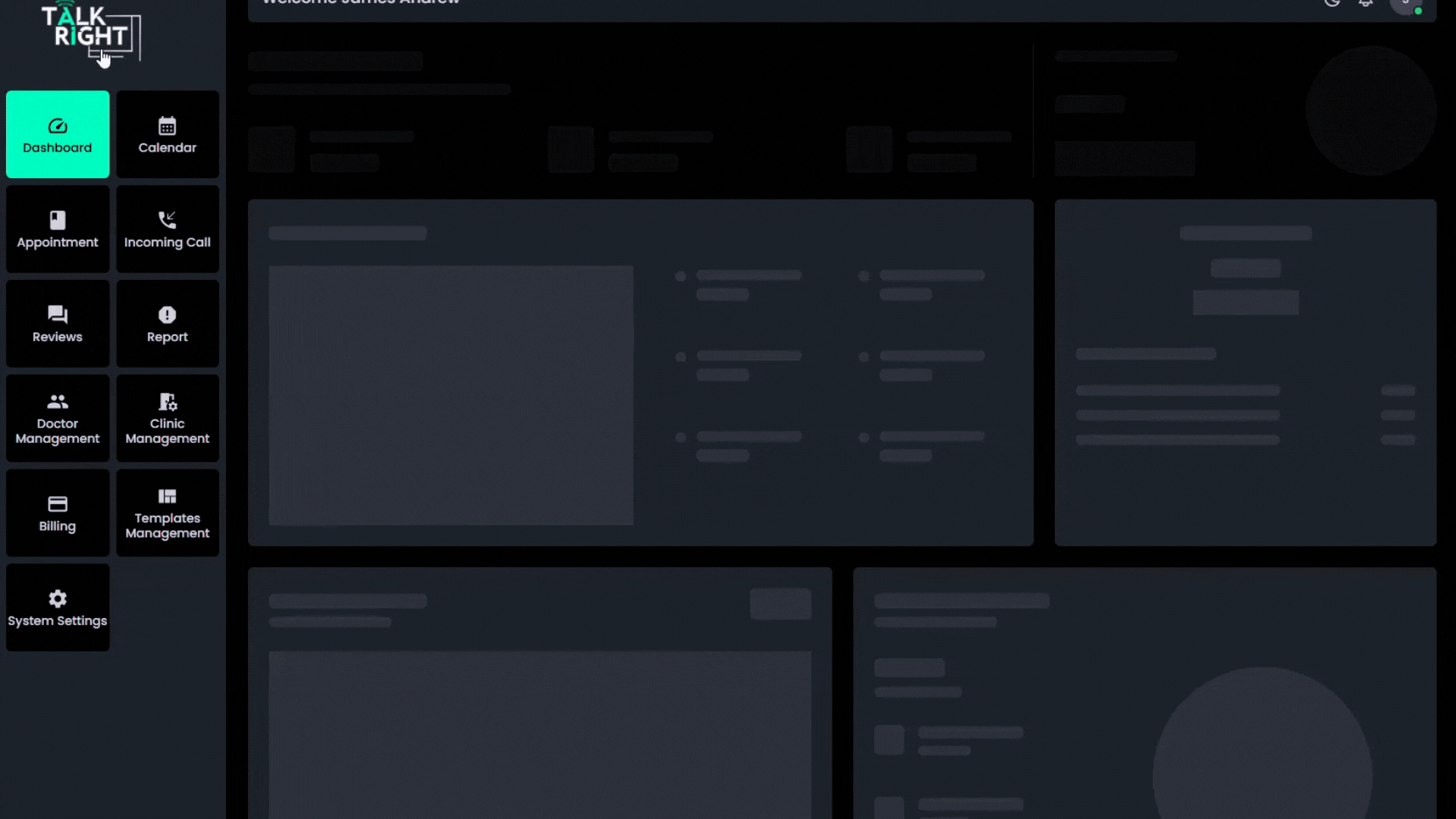This screenshot has height=819, width=1456.
Task: Click the loading button placeholder in bottom-left card
Action: pyautogui.click(x=780, y=604)
